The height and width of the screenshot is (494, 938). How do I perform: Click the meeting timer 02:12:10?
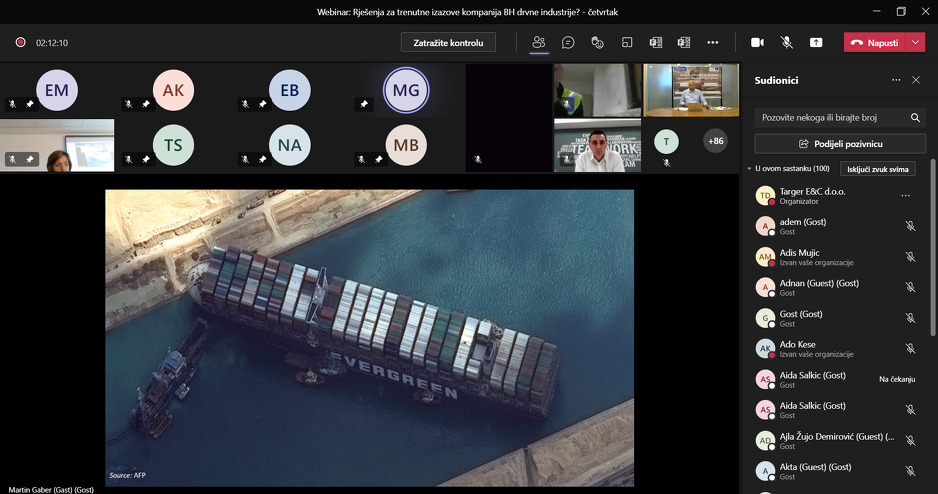pos(52,43)
